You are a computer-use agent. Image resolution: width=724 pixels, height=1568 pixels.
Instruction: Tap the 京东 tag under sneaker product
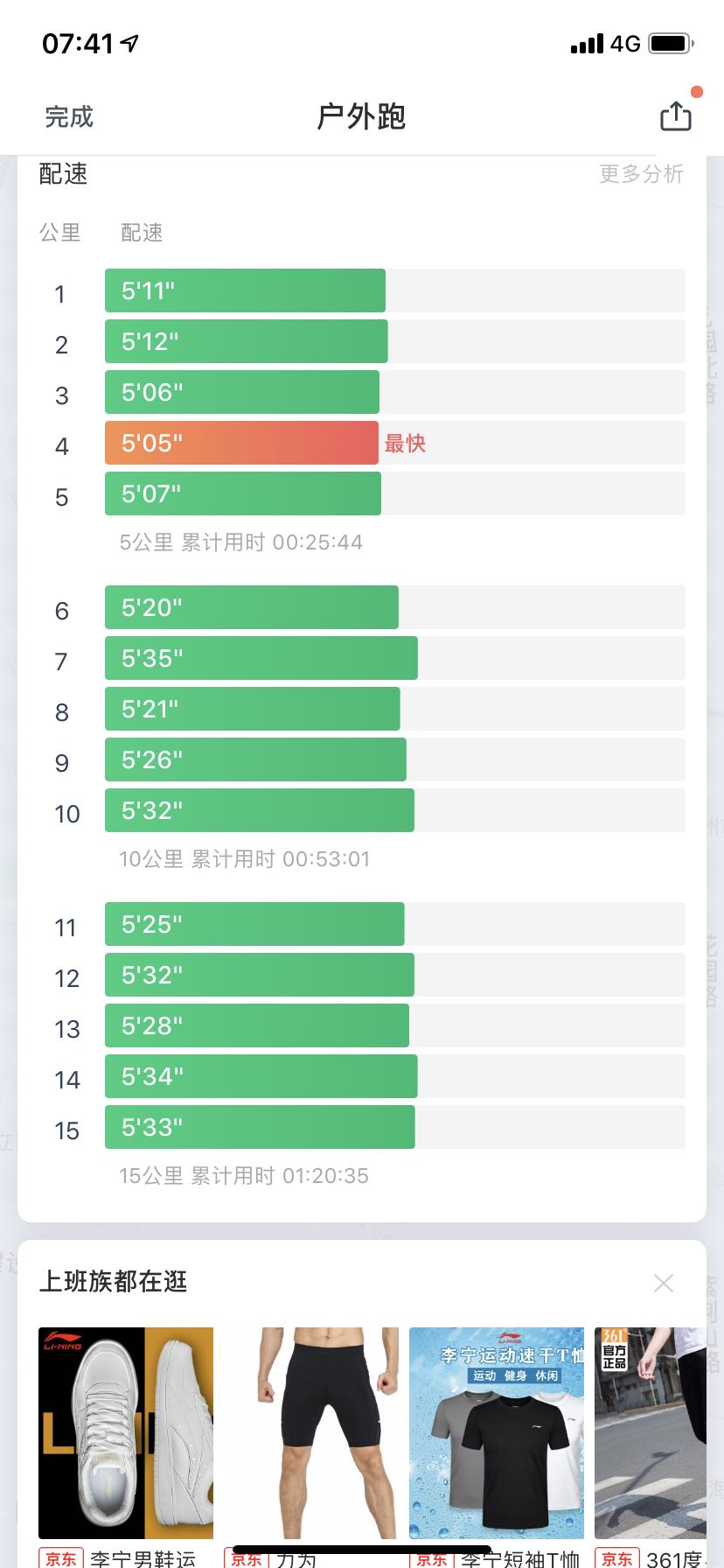(61, 1558)
